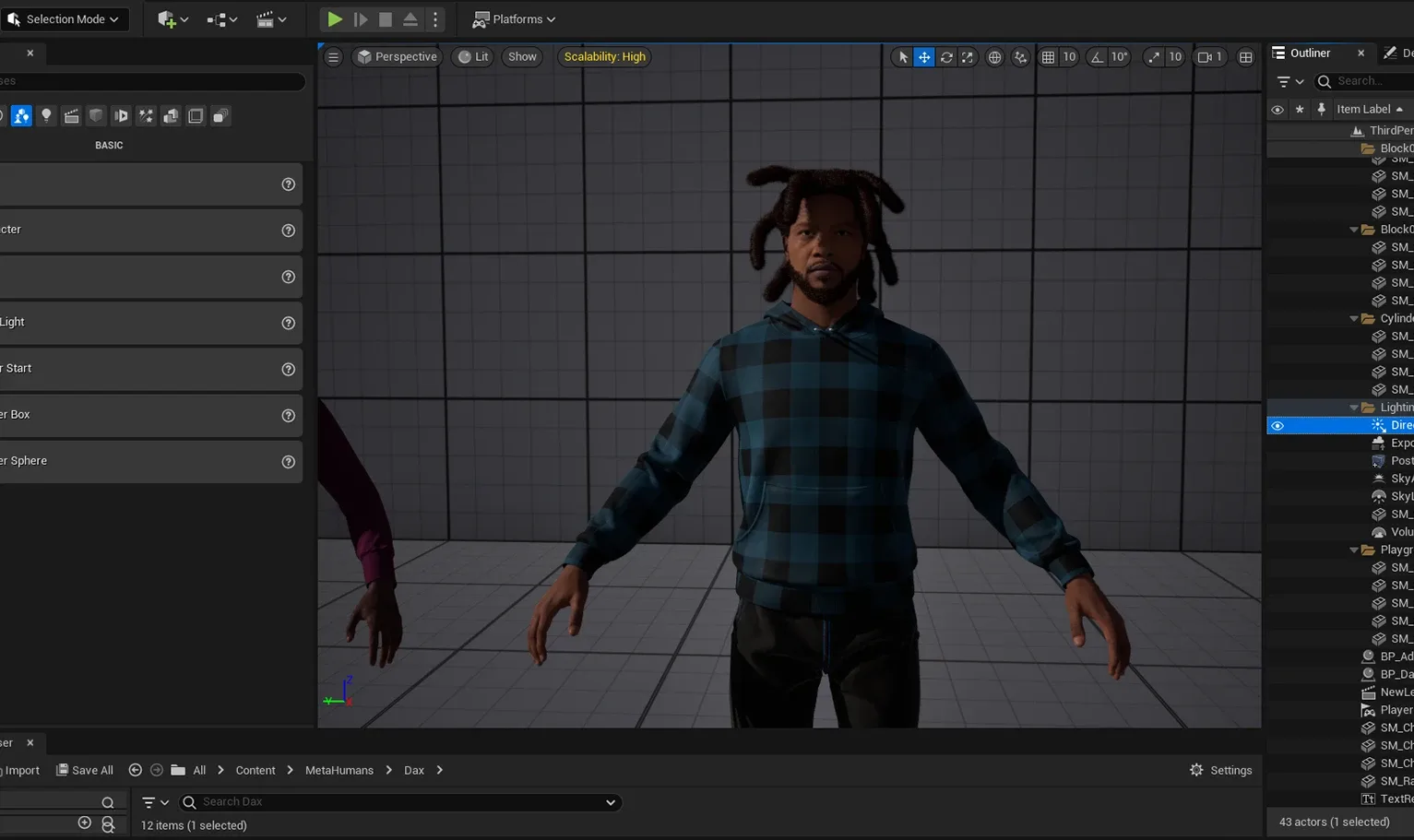The width and height of the screenshot is (1414, 840).
Task: Open Content Browser Settings
Action: pos(1220,770)
